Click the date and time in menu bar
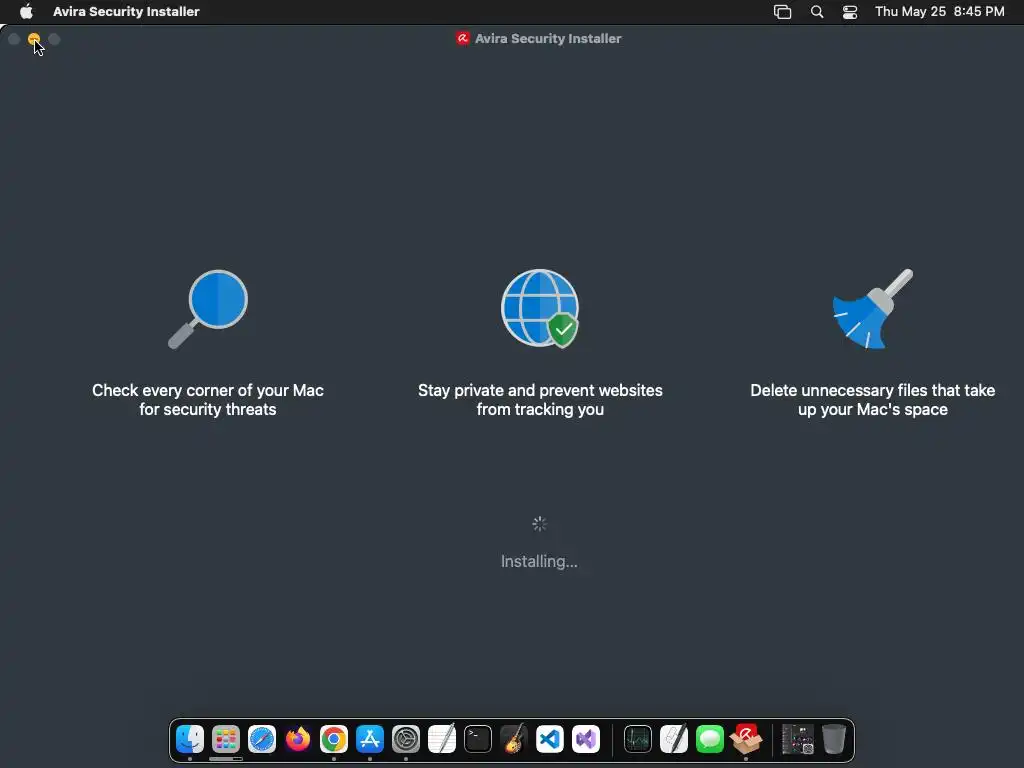This screenshot has width=1024, height=768. 939,11
